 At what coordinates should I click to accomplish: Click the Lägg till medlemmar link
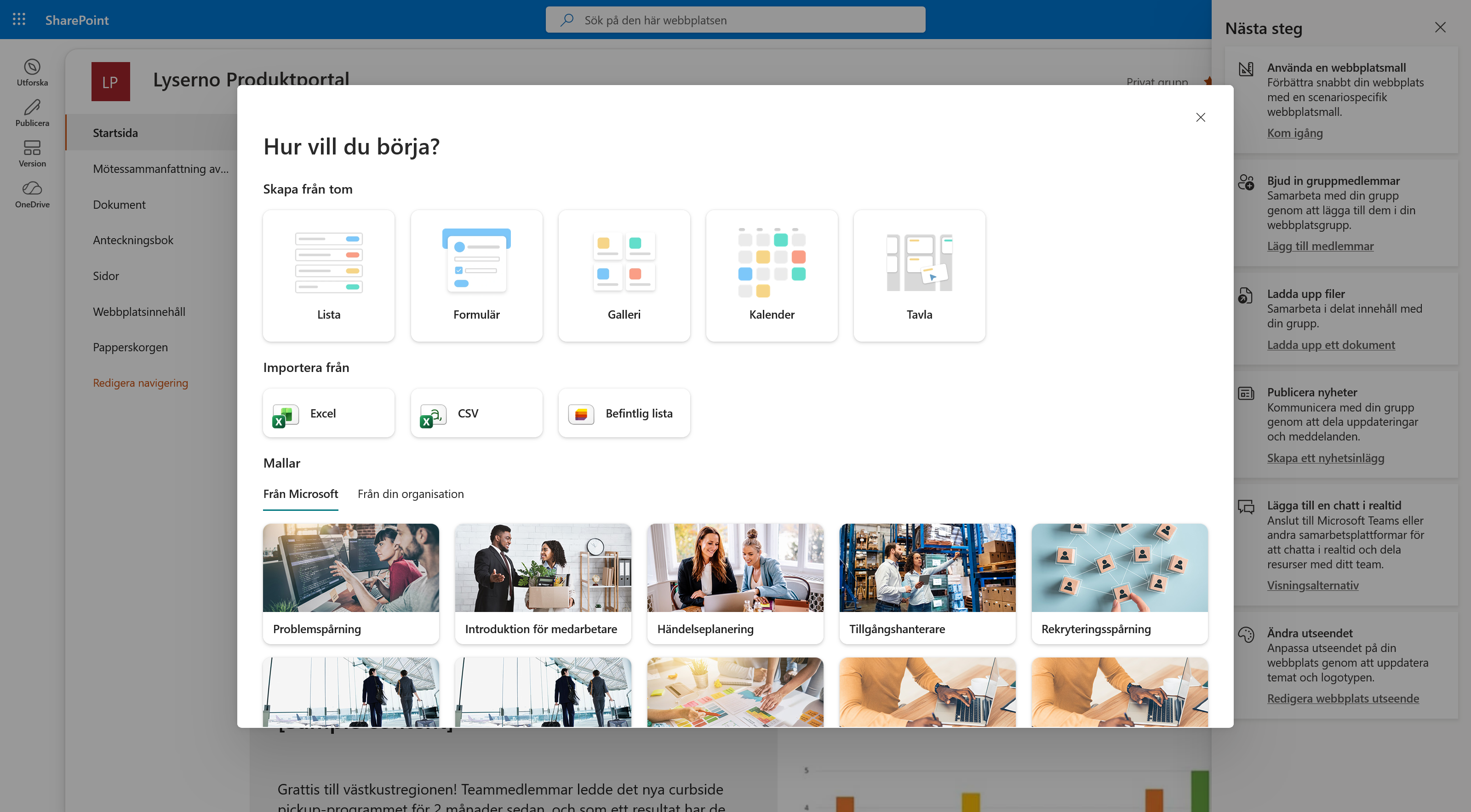[x=1320, y=246]
